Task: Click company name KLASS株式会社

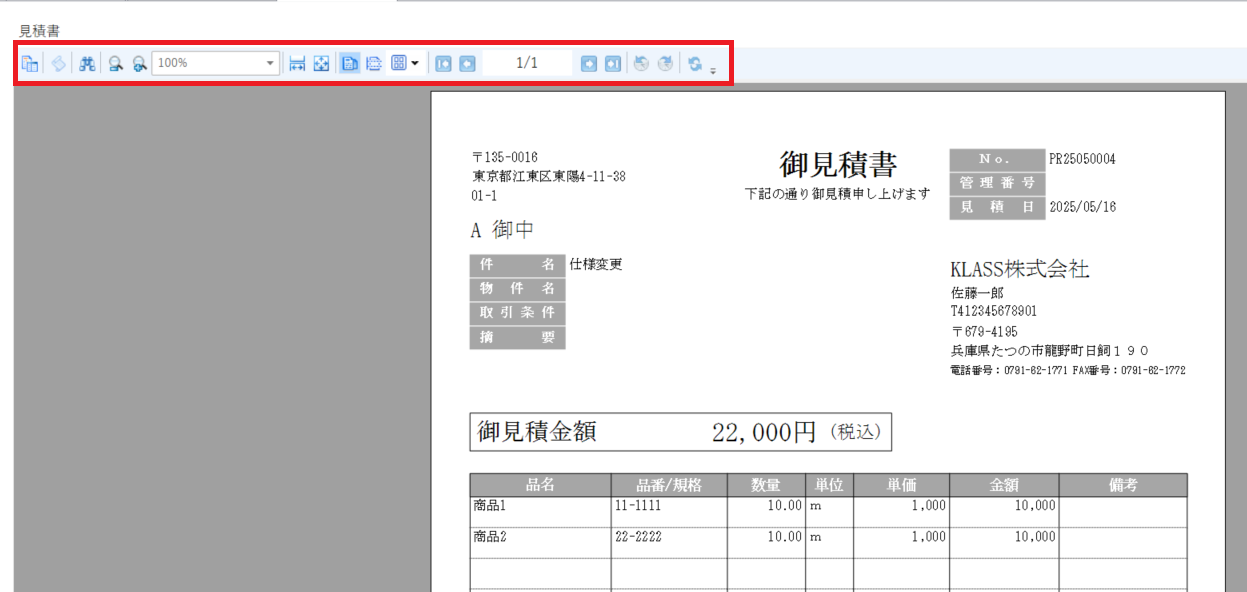Action: [x=1020, y=269]
